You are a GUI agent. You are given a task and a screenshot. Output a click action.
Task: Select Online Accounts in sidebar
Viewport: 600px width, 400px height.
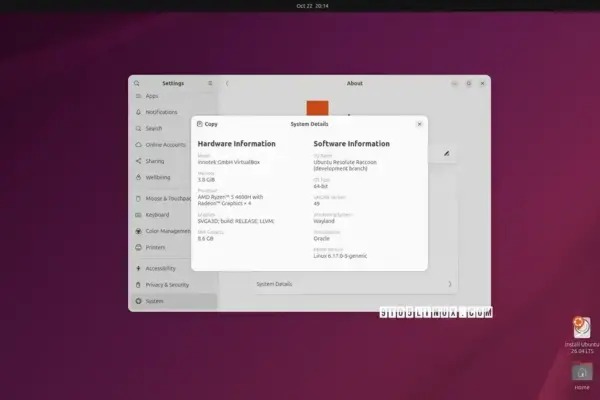[174, 145]
